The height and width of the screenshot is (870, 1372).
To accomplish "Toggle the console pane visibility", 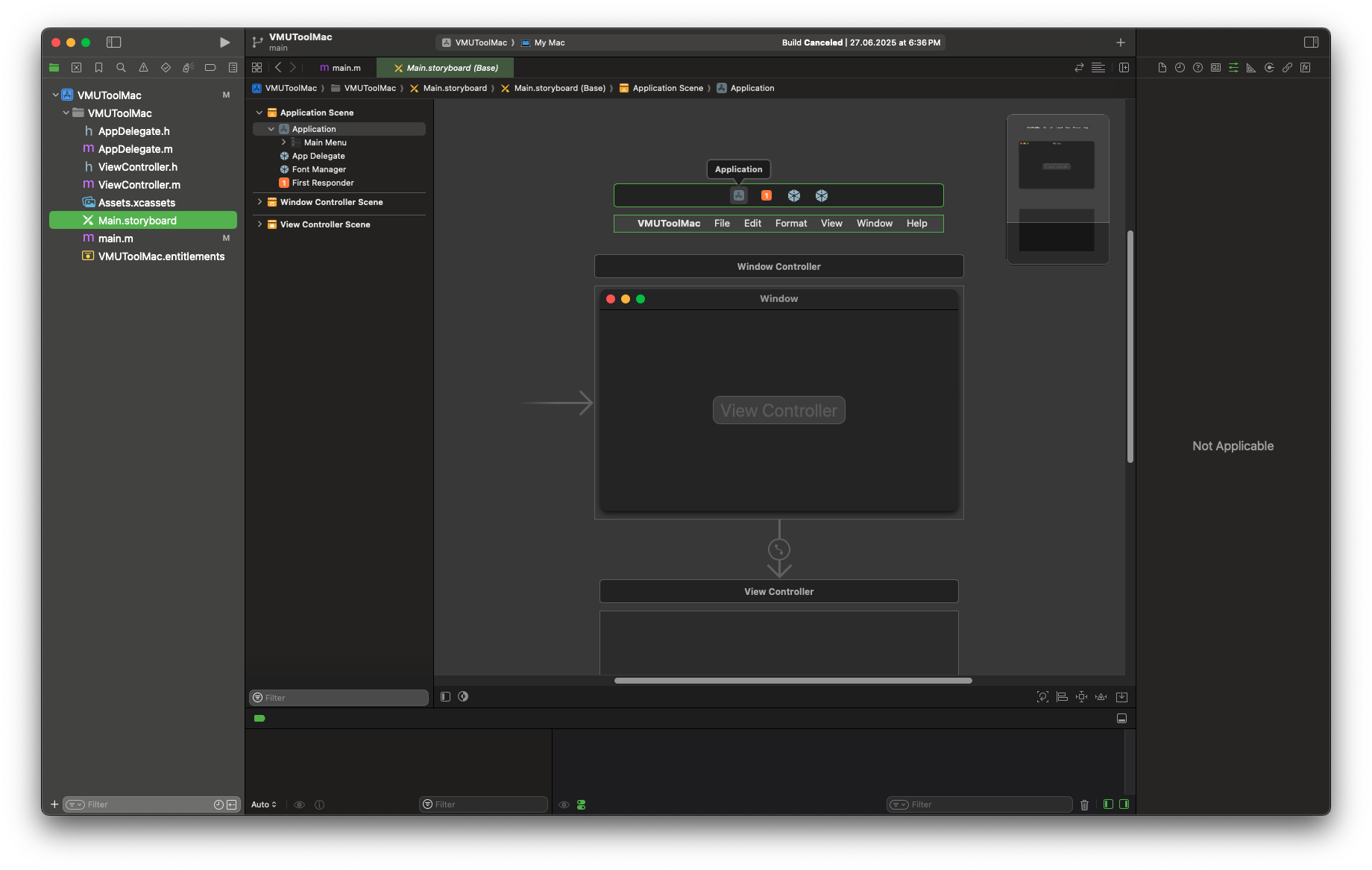I will [1124, 804].
